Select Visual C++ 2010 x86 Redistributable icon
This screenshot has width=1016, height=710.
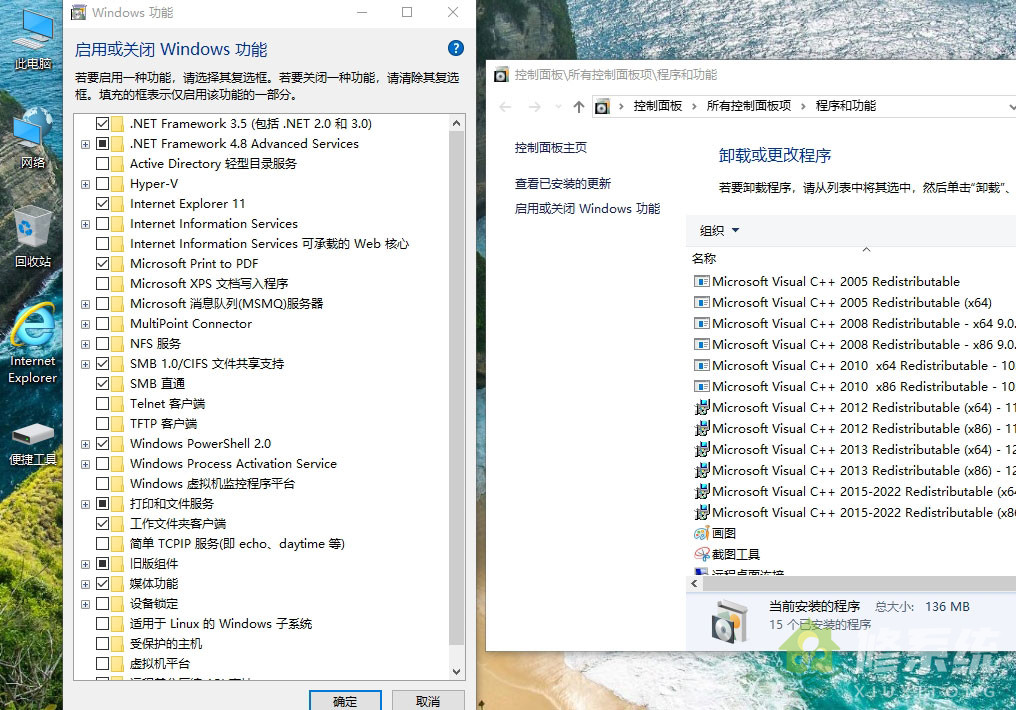point(701,386)
